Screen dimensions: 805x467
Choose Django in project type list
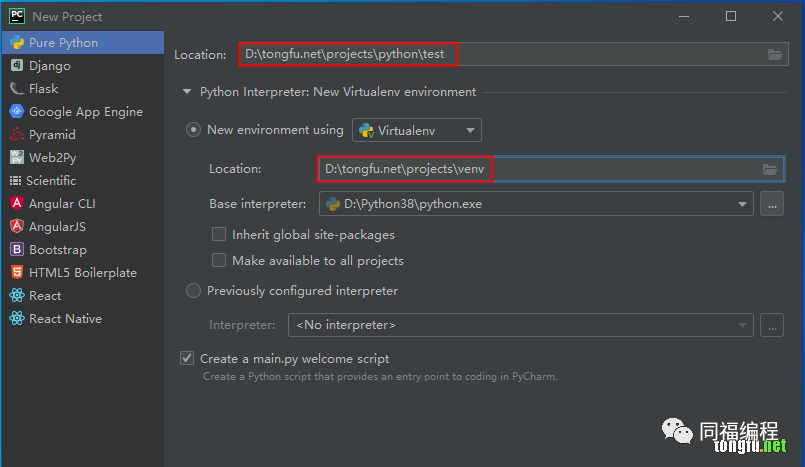[x=83, y=65]
